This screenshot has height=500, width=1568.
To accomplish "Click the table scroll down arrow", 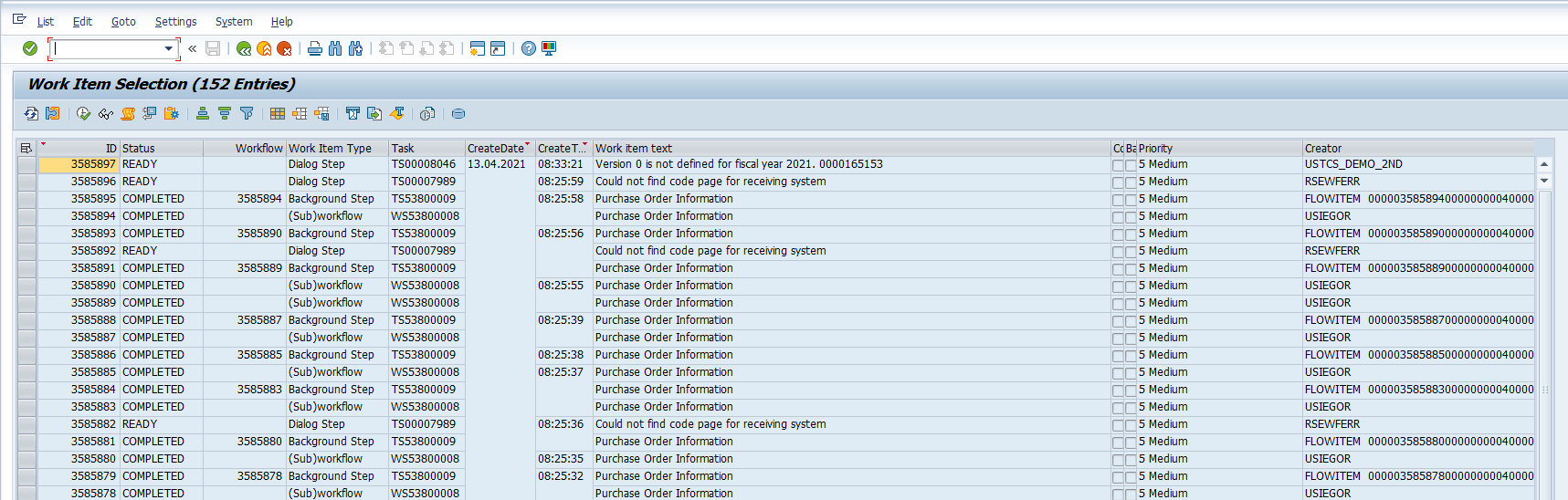I will click(x=1544, y=181).
